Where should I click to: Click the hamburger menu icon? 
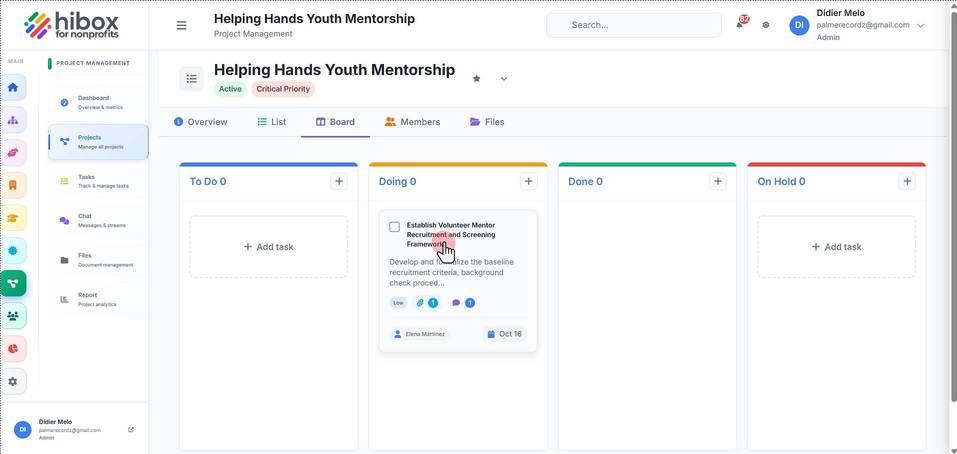(x=181, y=26)
